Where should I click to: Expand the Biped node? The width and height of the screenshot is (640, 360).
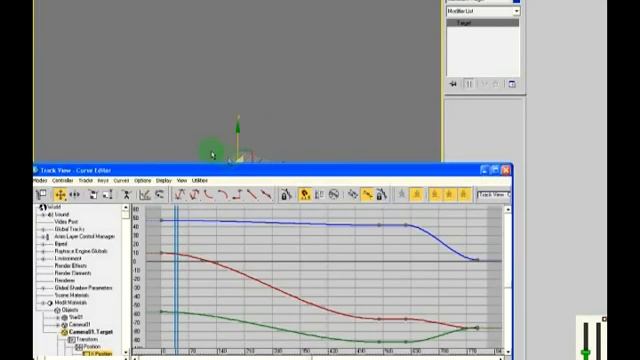(x=43, y=244)
